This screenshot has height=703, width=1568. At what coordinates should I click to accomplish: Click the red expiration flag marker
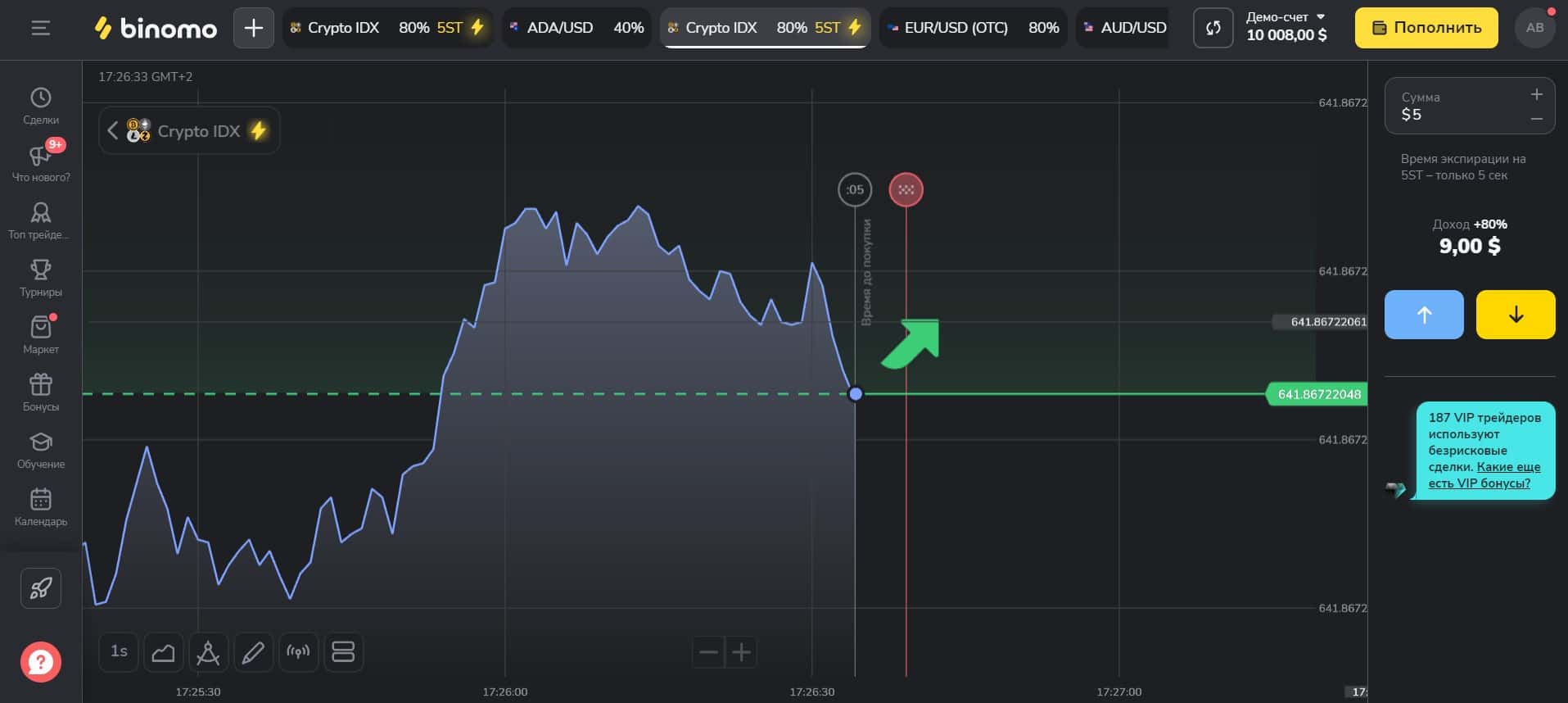(x=906, y=189)
